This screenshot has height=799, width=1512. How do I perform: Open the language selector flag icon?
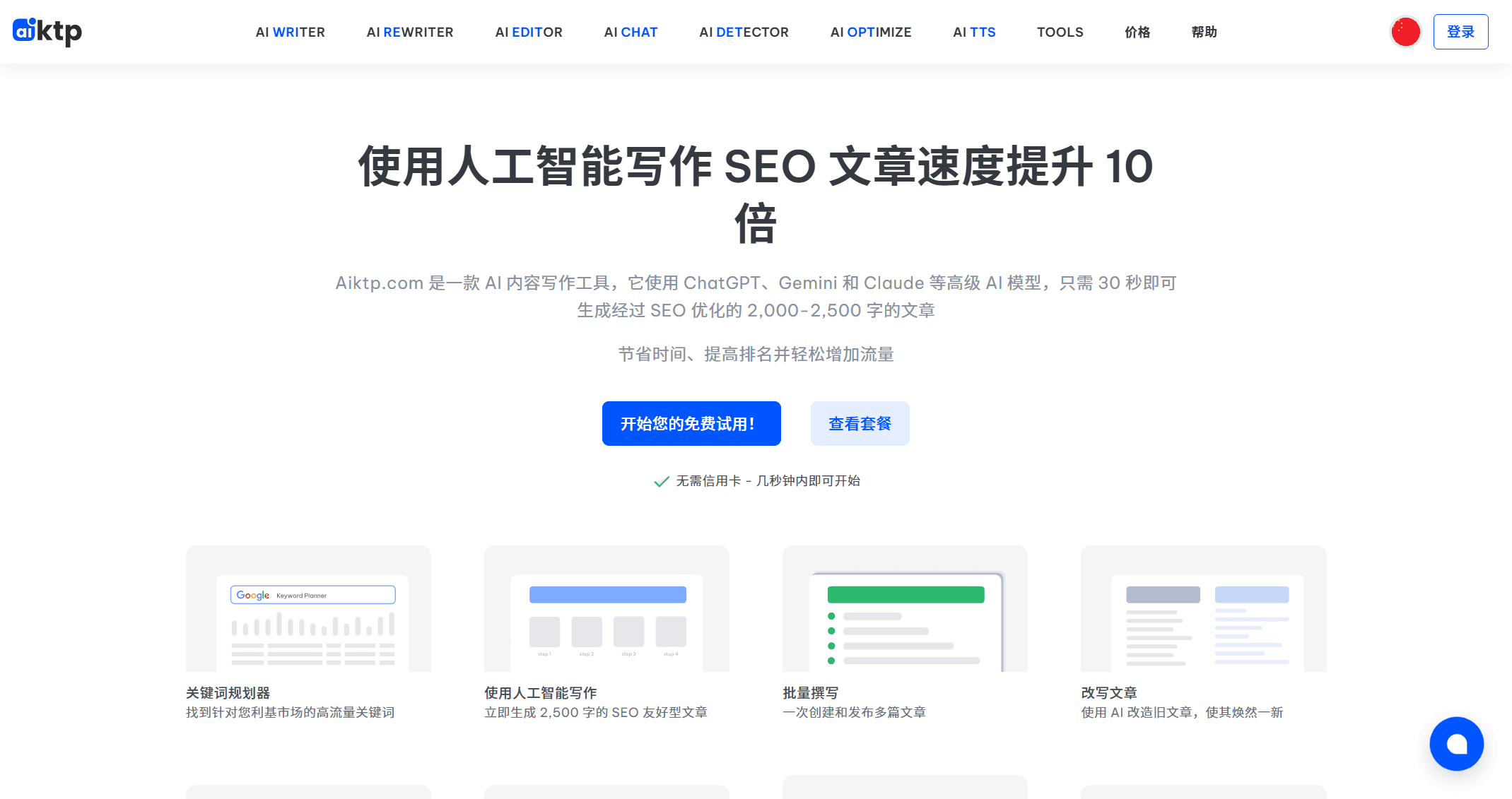pyautogui.click(x=1405, y=31)
